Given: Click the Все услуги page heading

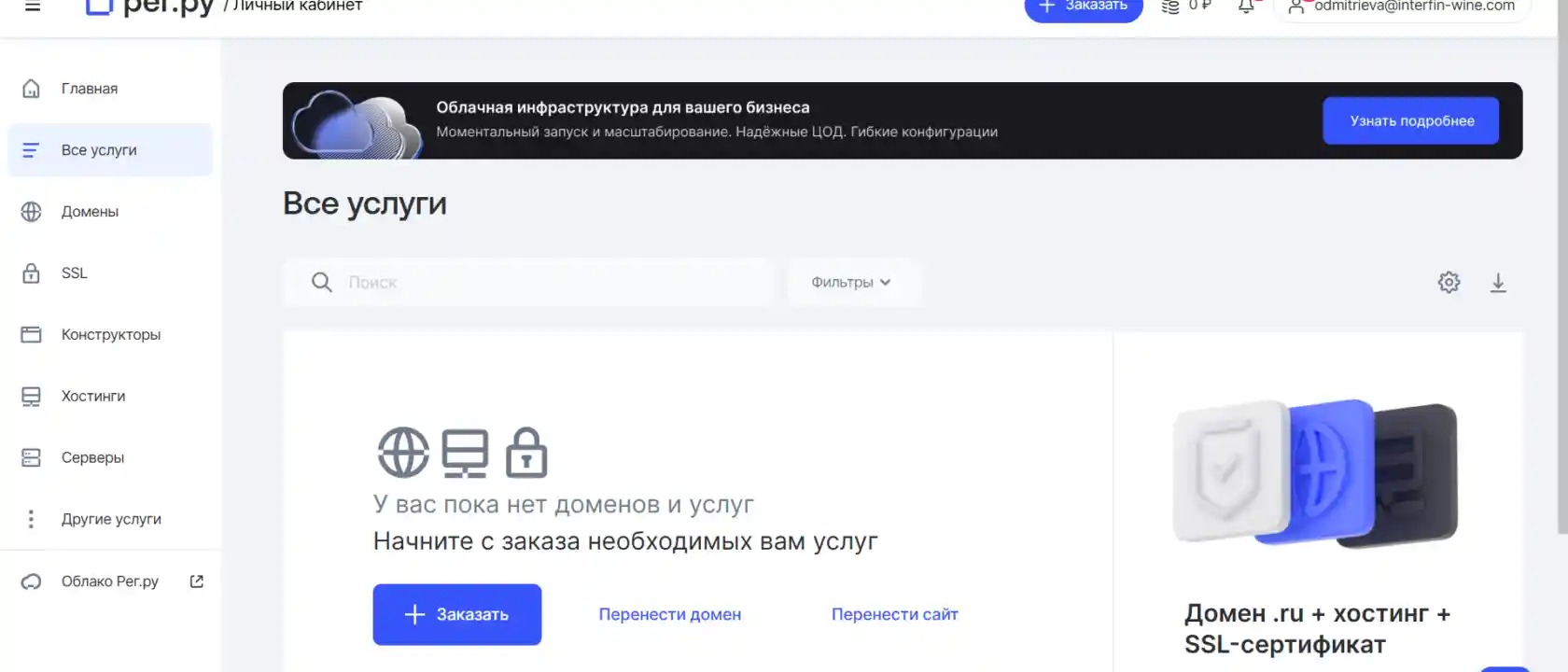Looking at the screenshot, I should coord(365,204).
